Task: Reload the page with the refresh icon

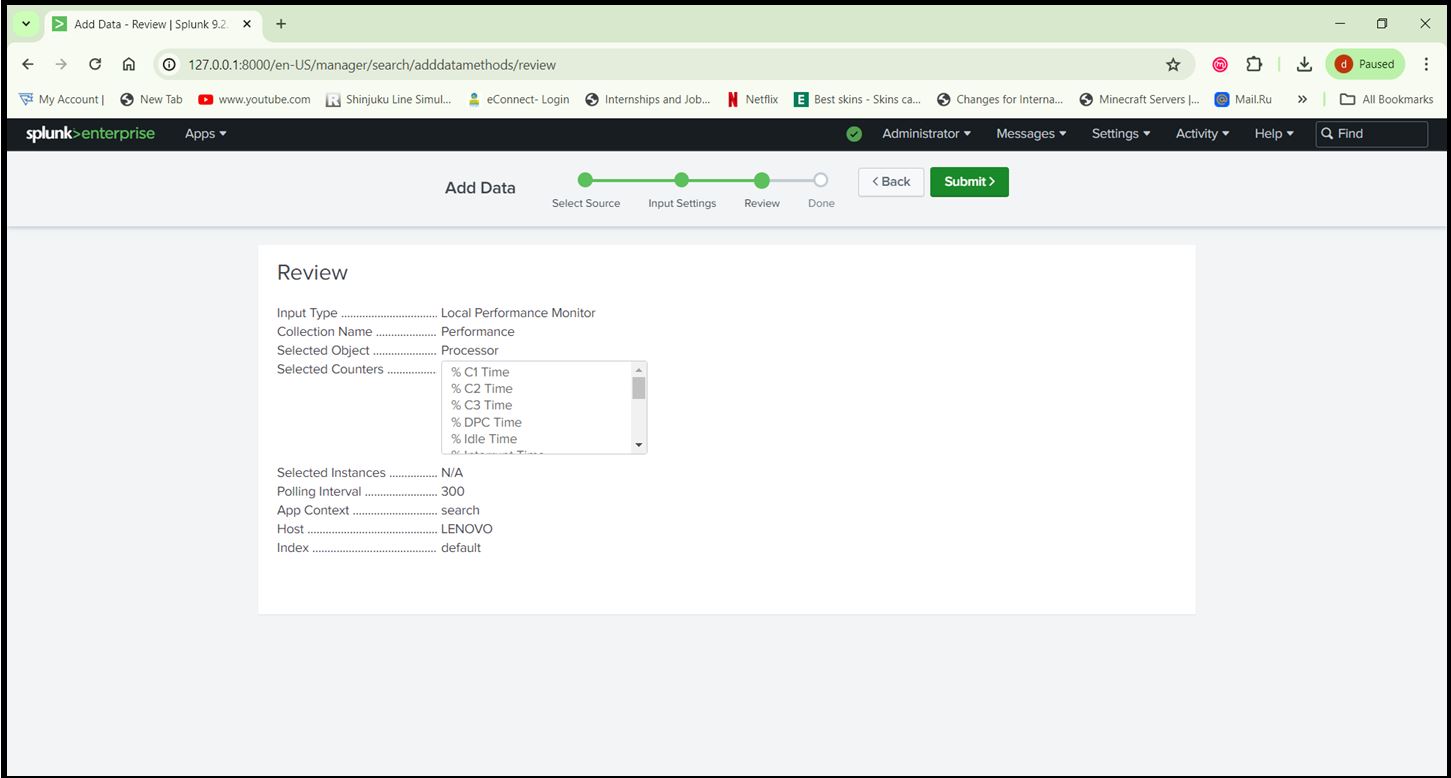Action: 95,64
